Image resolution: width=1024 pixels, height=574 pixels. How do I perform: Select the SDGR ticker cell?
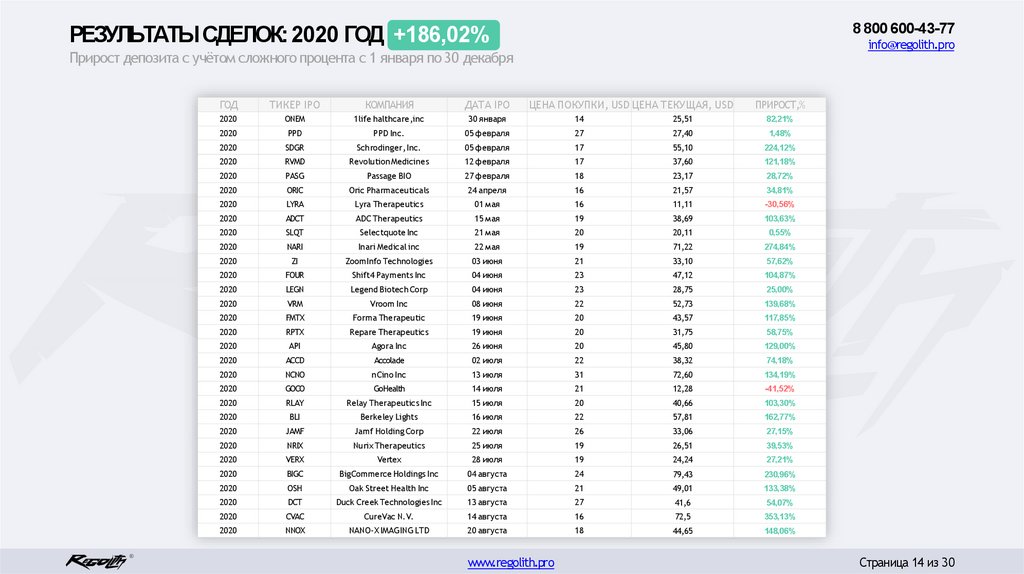(x=295, y=148)
